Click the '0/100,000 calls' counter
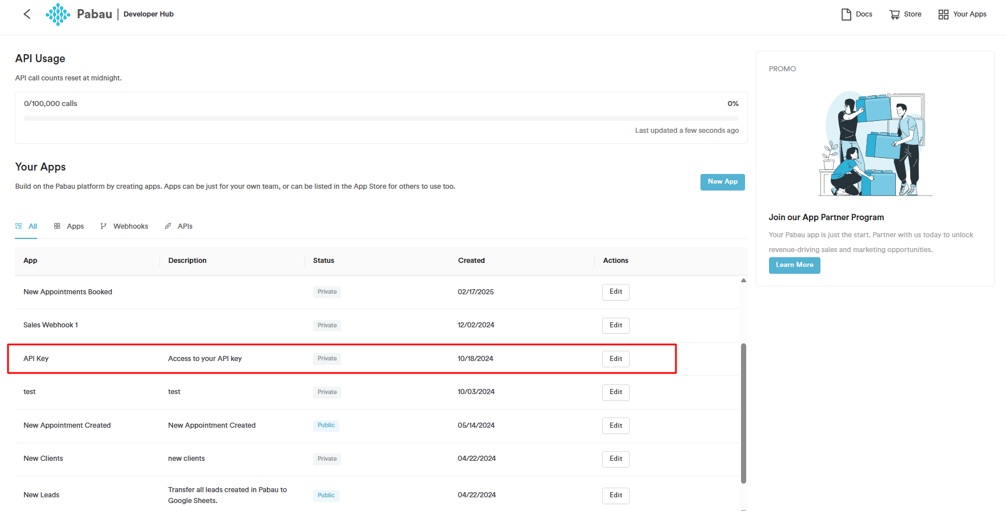Image resolution: width=1005 pixels, height=511 pixels. [51, 103]
